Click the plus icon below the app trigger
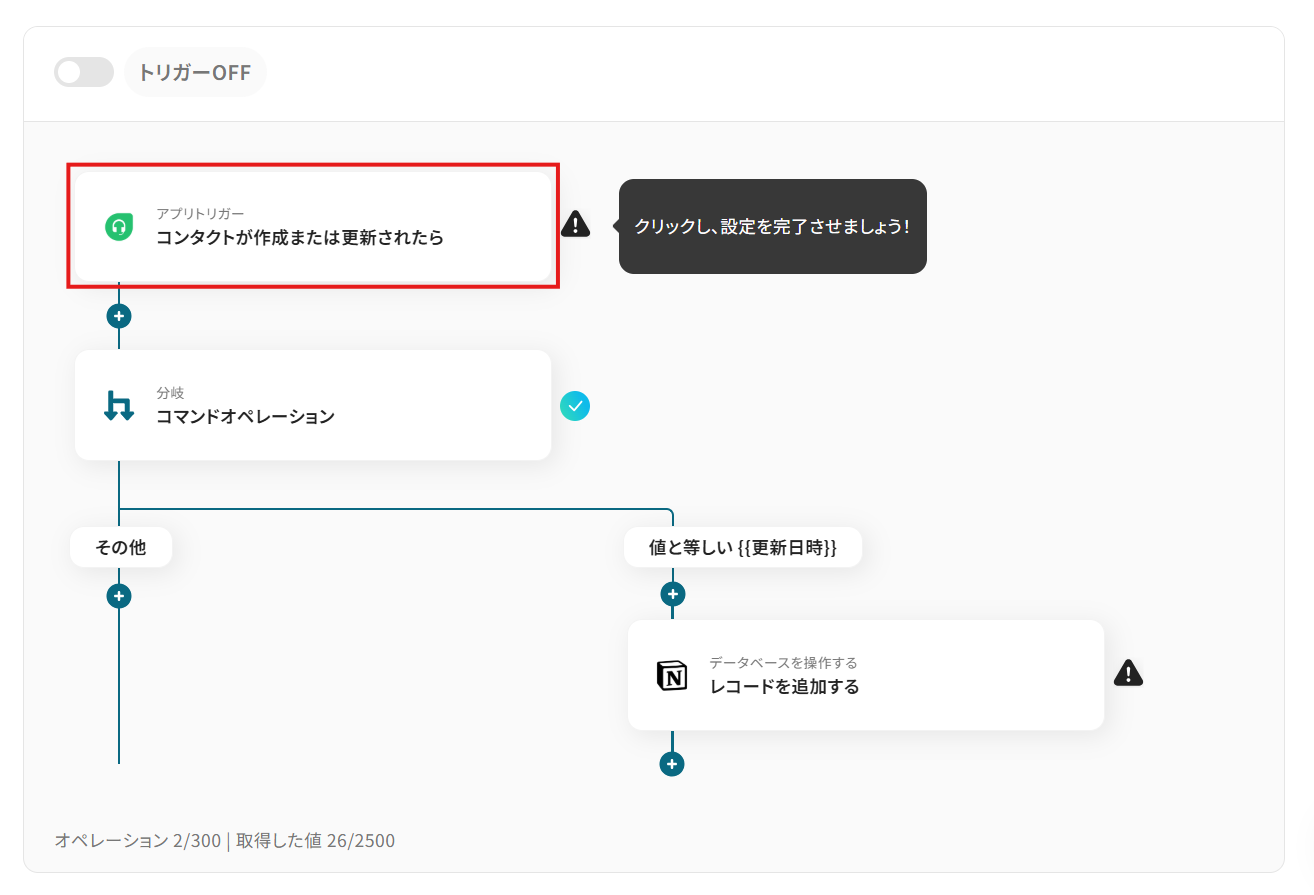The width and height of the screenshot is (1314, 895). 118,315
